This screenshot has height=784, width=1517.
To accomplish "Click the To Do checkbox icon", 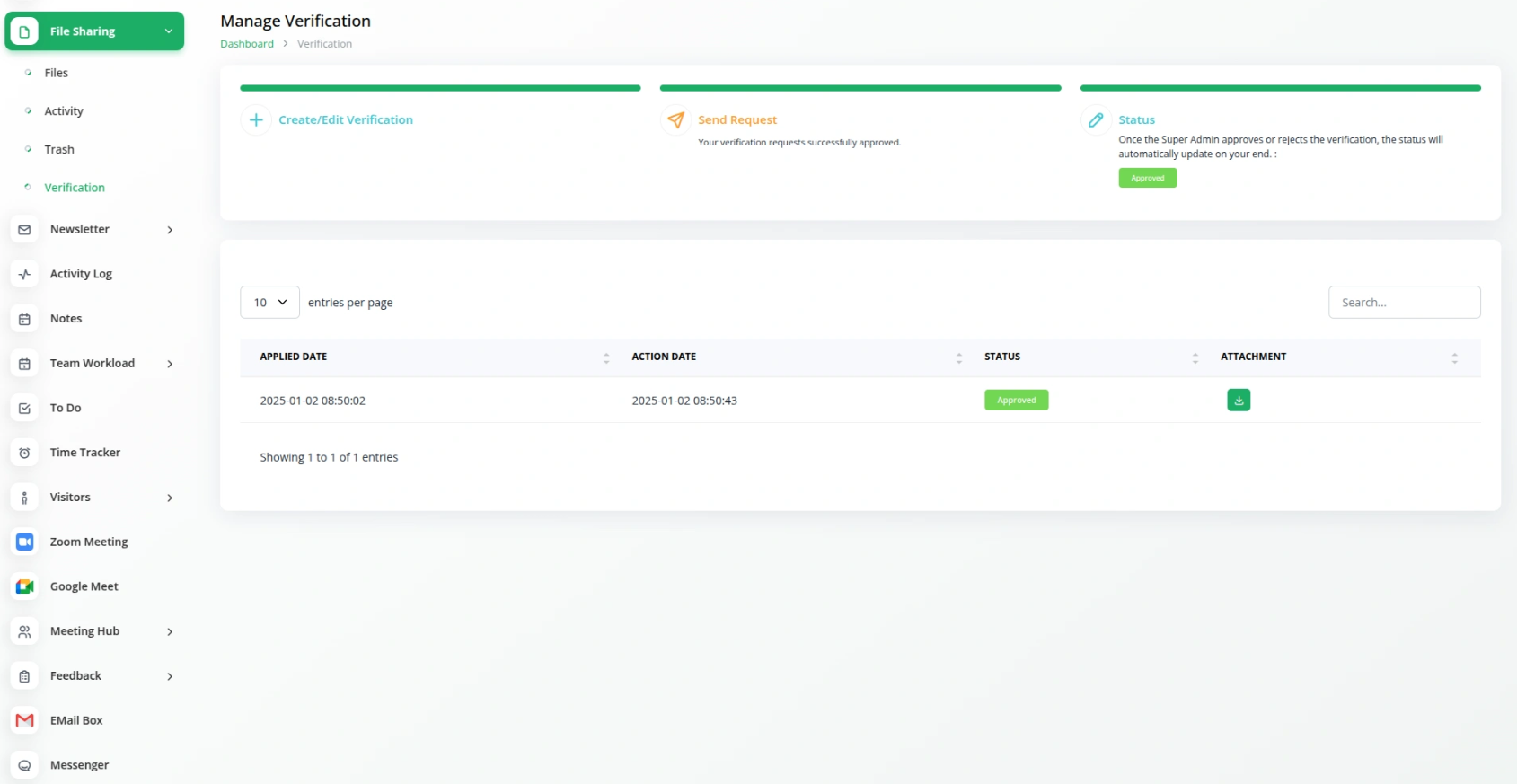I will [x=24, y=408].
